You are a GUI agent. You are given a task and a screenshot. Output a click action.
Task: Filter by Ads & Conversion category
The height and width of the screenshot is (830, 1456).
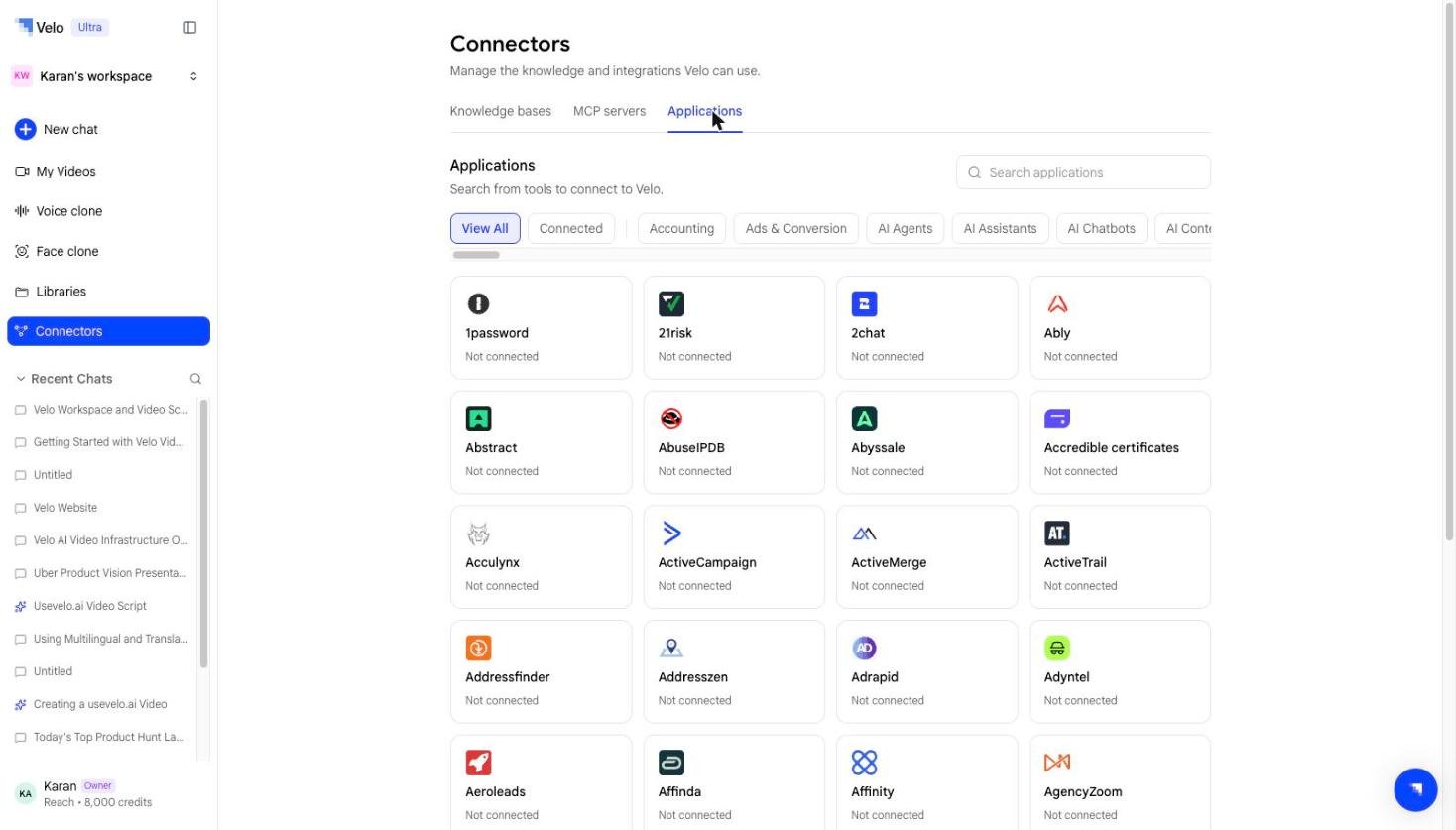[x=796, y=228]
